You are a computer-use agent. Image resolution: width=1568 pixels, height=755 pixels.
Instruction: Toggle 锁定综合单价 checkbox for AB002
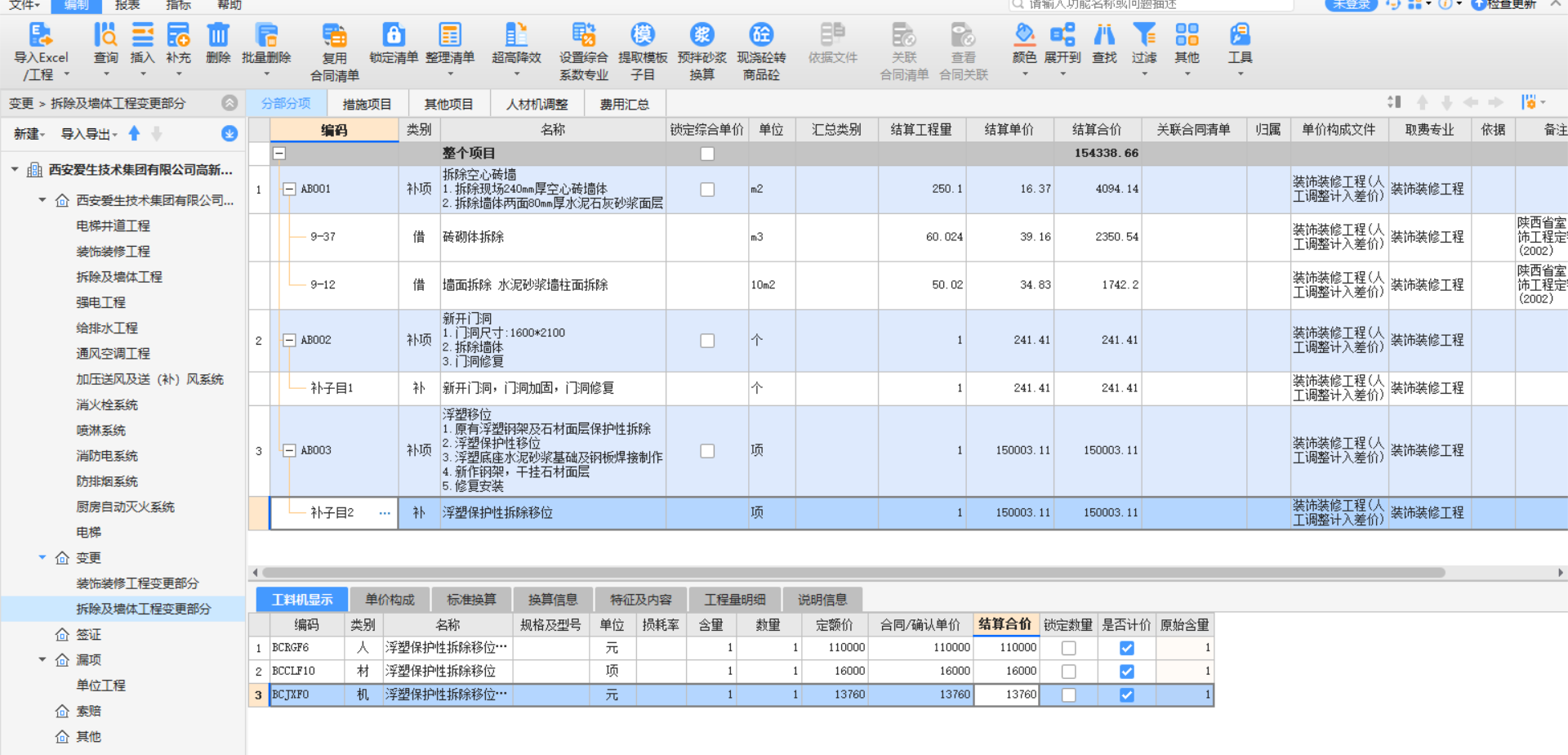pos(707,341)
